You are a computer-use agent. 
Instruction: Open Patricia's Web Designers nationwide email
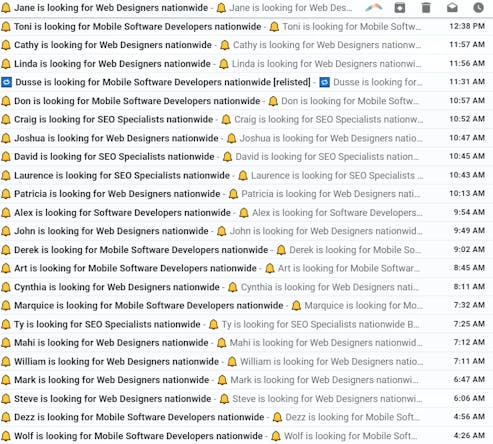(246, 194)
